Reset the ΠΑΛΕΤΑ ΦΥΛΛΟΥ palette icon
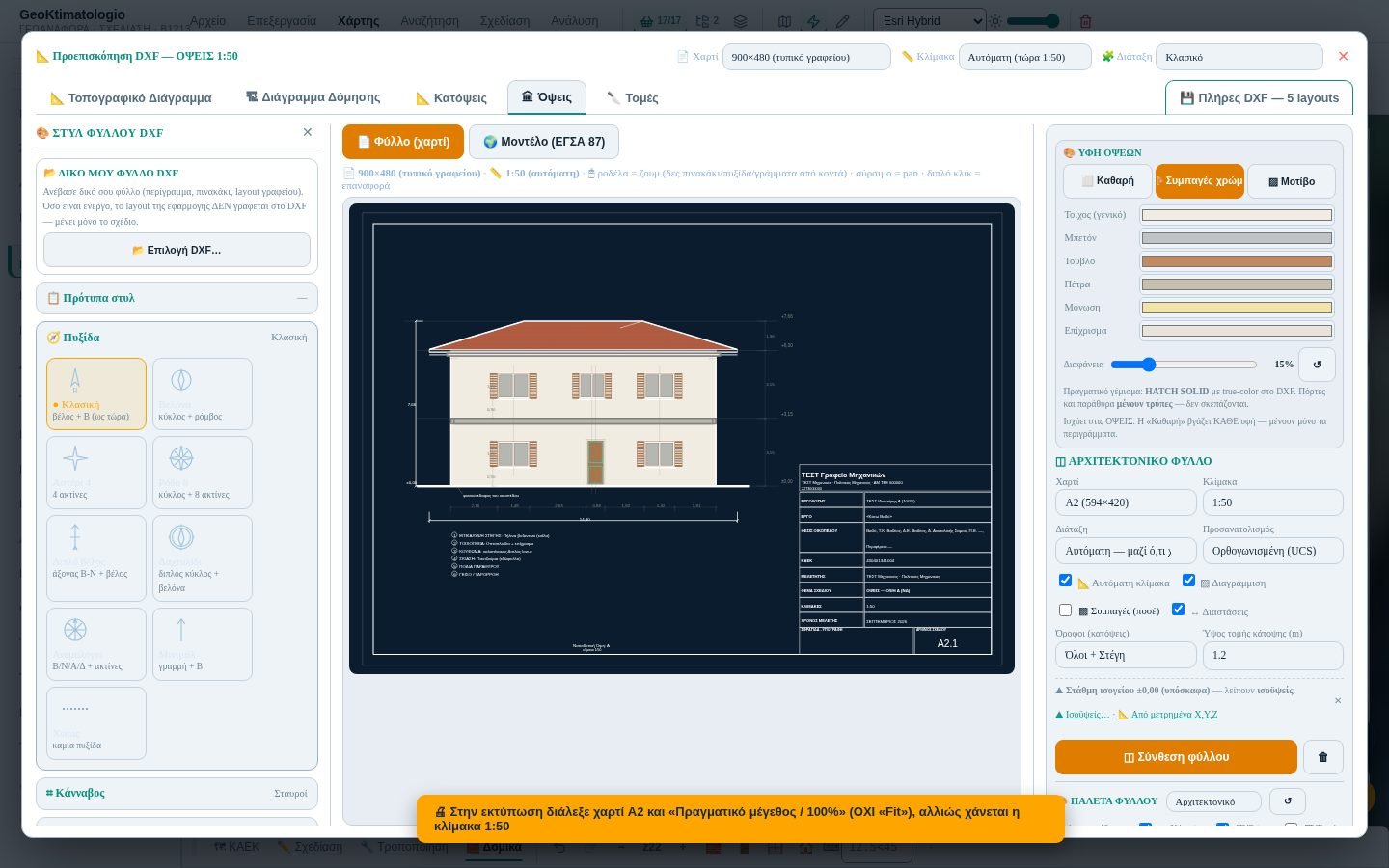Image resolution: width=1389 pixels, height=868 pixels. coord(1288,801)
